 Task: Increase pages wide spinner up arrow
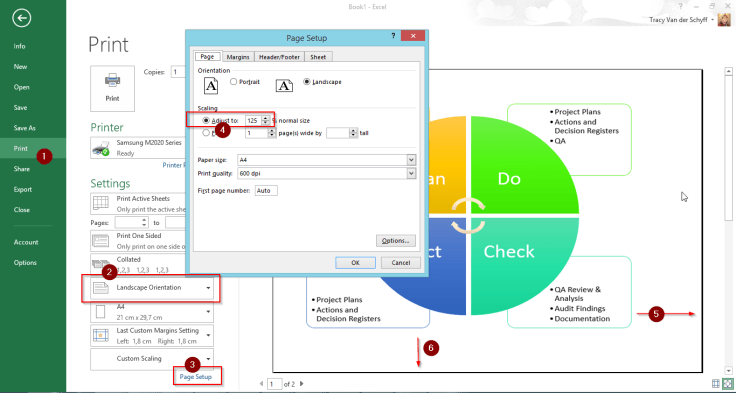[272, 131]
